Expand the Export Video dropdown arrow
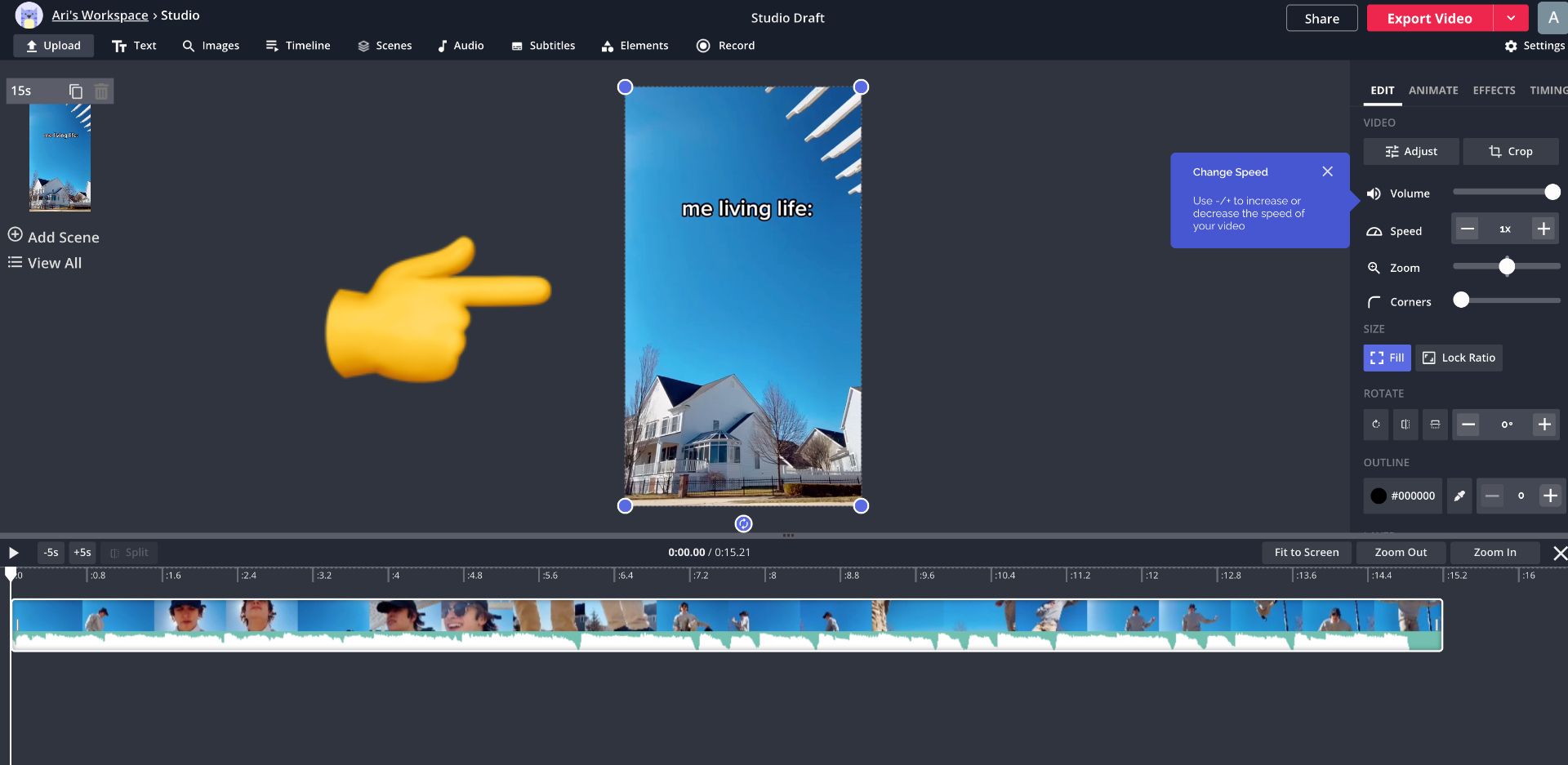Image resolution: width=1568 pixels, height=765 pixels. (1511, 18)
